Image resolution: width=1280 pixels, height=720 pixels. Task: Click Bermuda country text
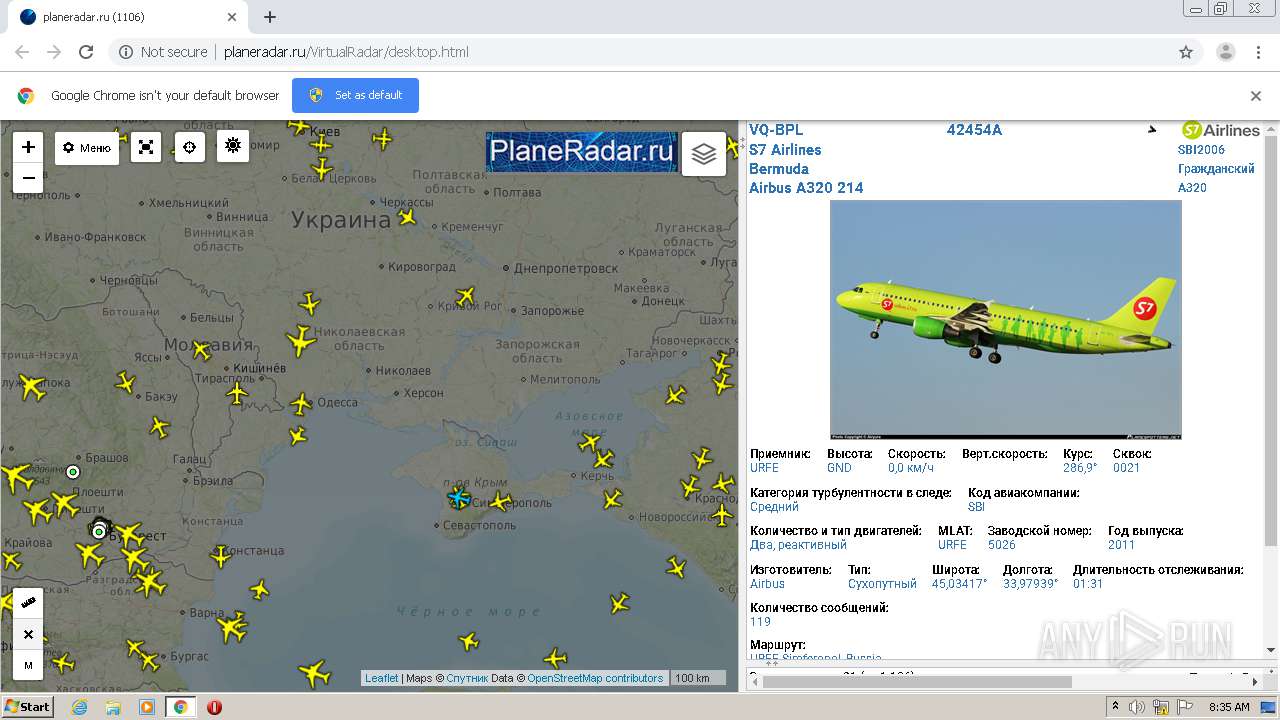(x=779, y=169)
